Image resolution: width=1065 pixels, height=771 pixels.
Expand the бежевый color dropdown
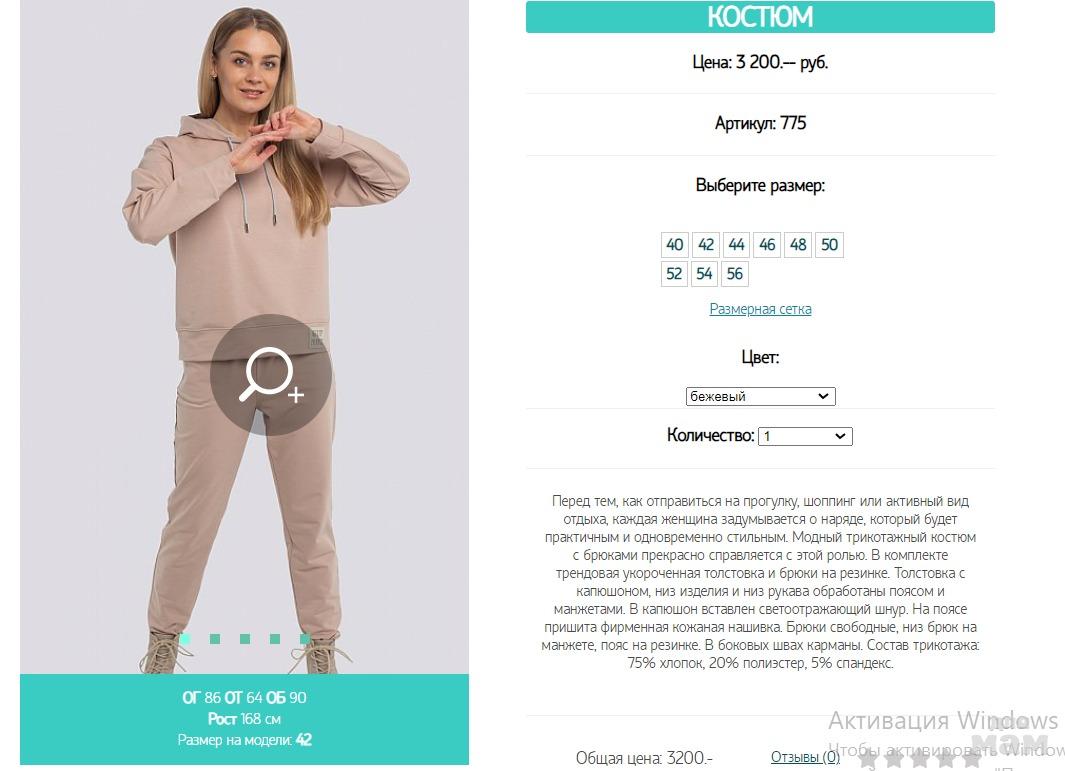click(x=760, y=396)
